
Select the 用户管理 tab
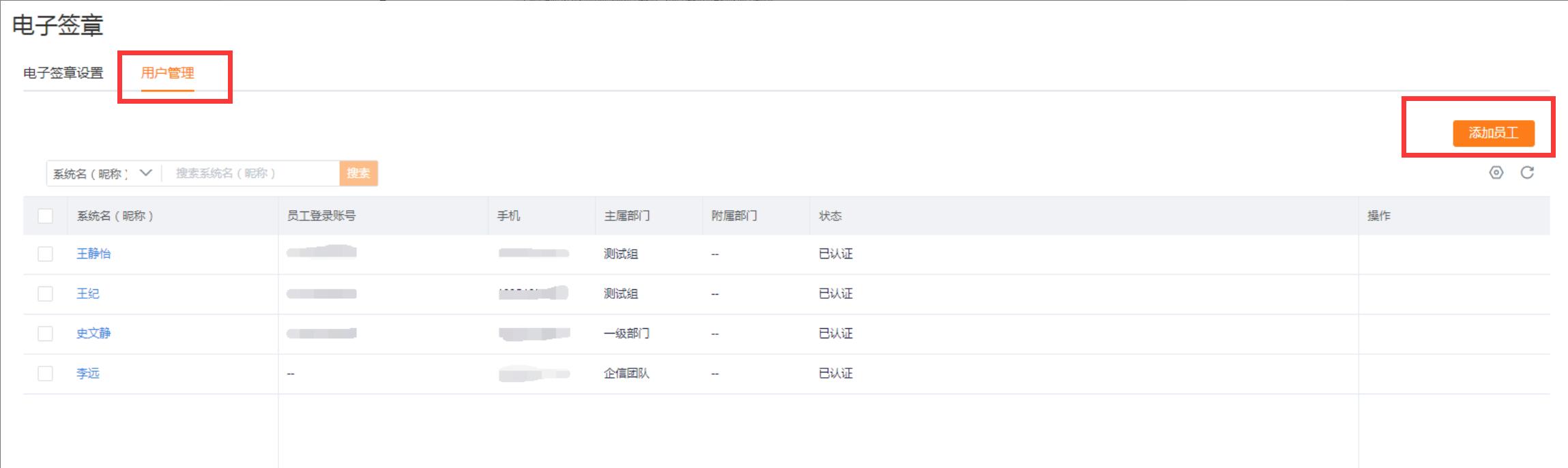click(167, 73)
